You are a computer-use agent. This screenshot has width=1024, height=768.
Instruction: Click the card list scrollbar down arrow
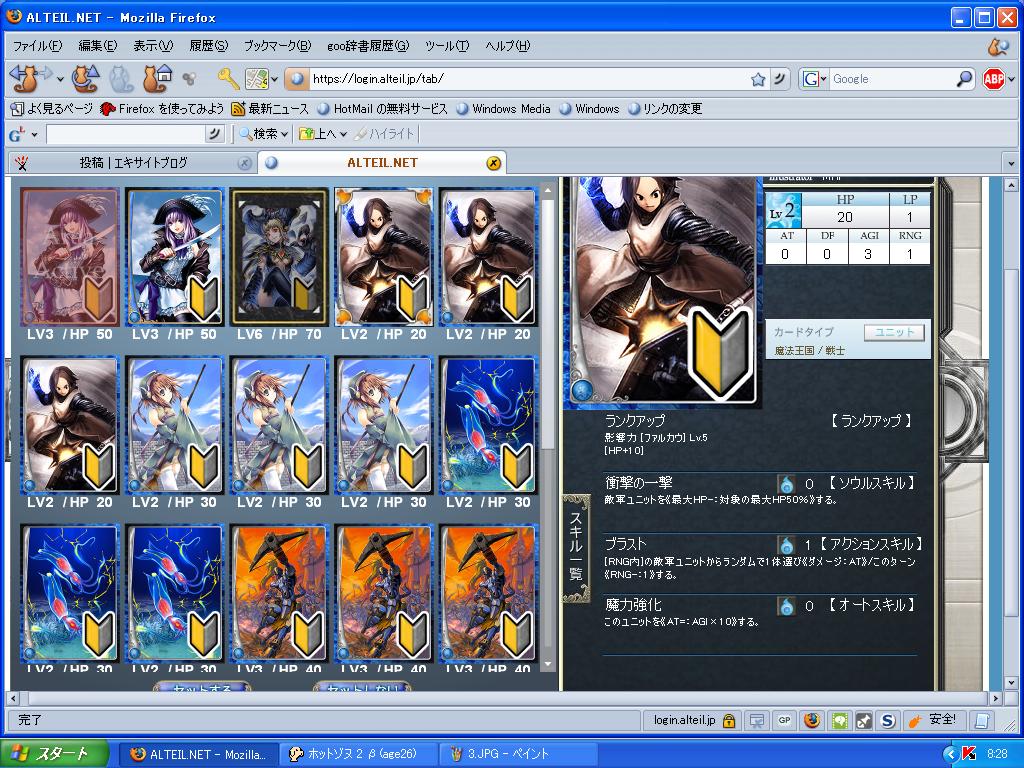[548, 664]
